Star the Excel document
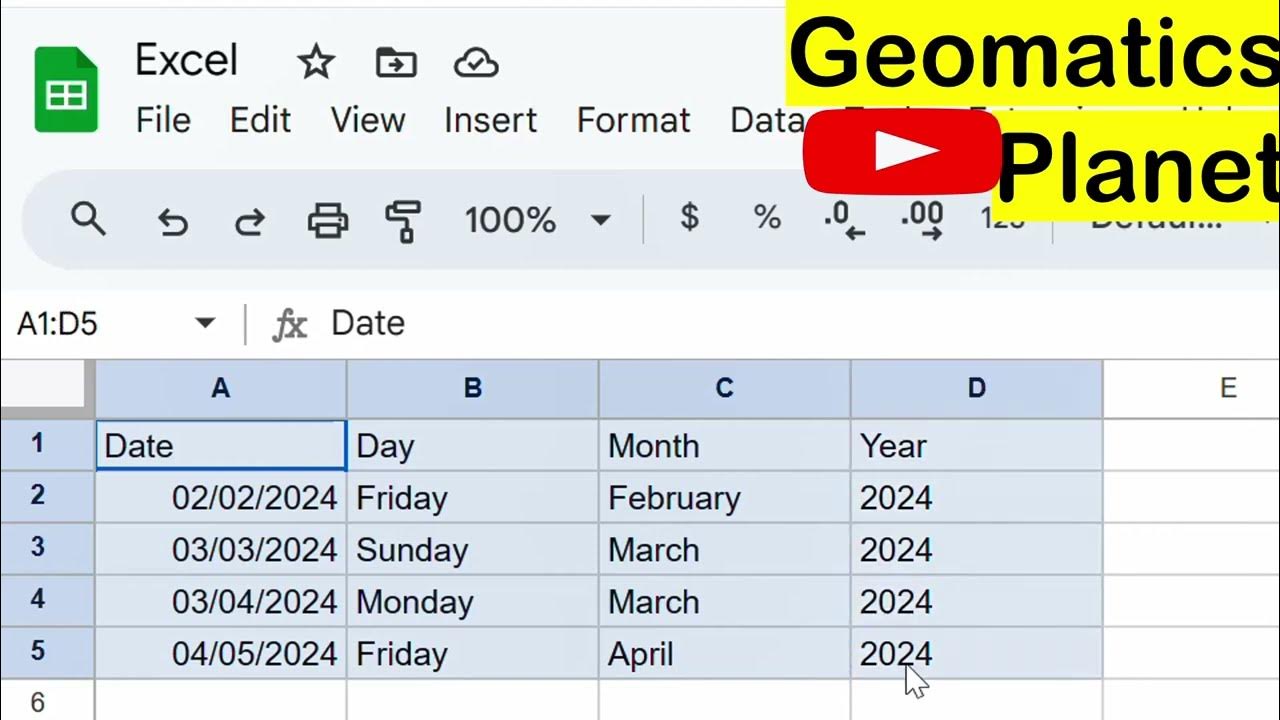The height and width of the screenshot is (720, 1280). click(x=316, y=63)
